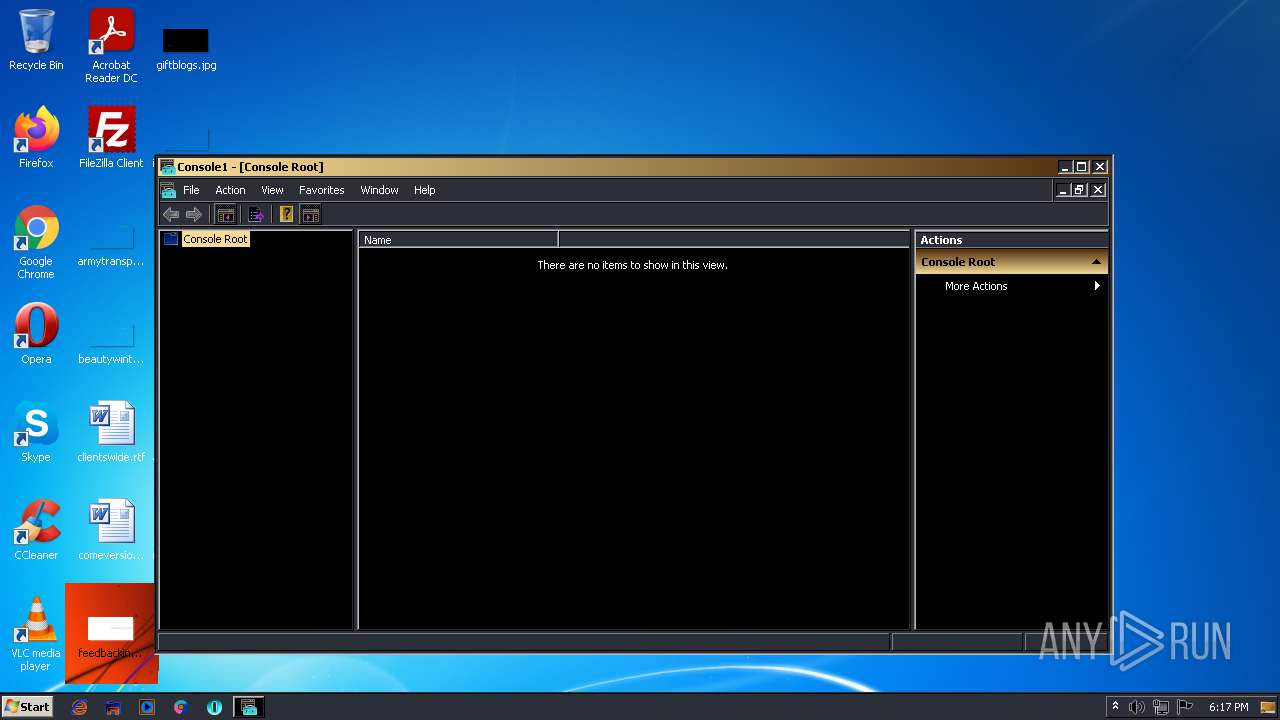Viewport: 1280px width, 720px height.
Task: Open Acrobat Reader DC desktop shortcut
Action: [111, 45]
